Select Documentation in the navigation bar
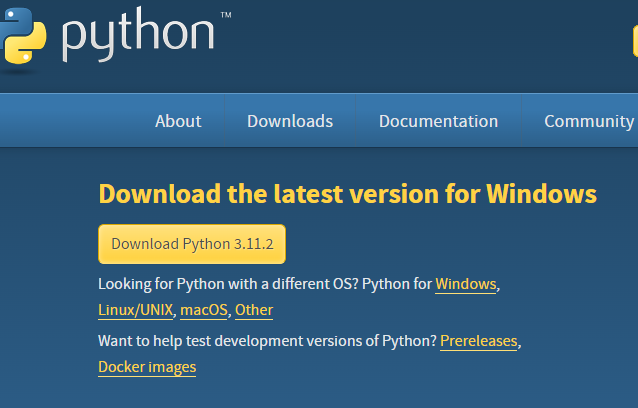 click(x=438, y=121)
